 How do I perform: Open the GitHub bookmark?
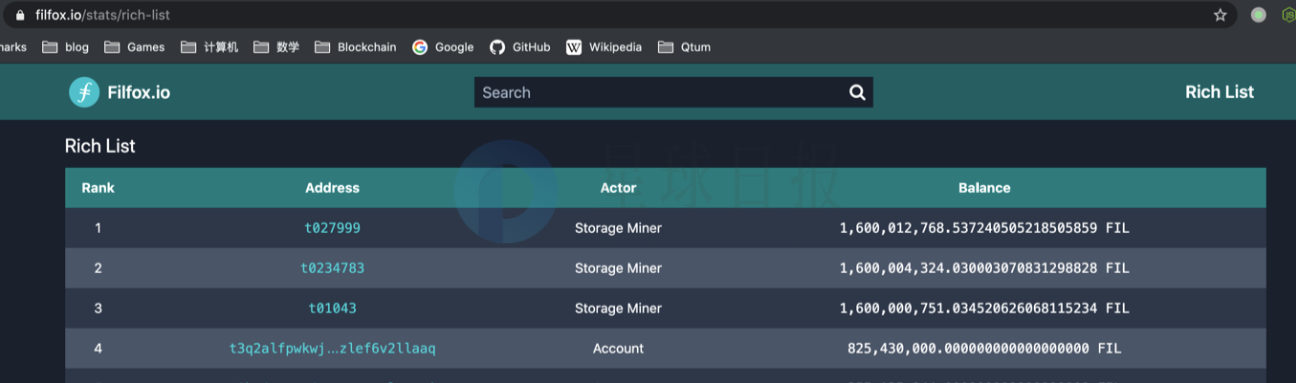(520, 47)
